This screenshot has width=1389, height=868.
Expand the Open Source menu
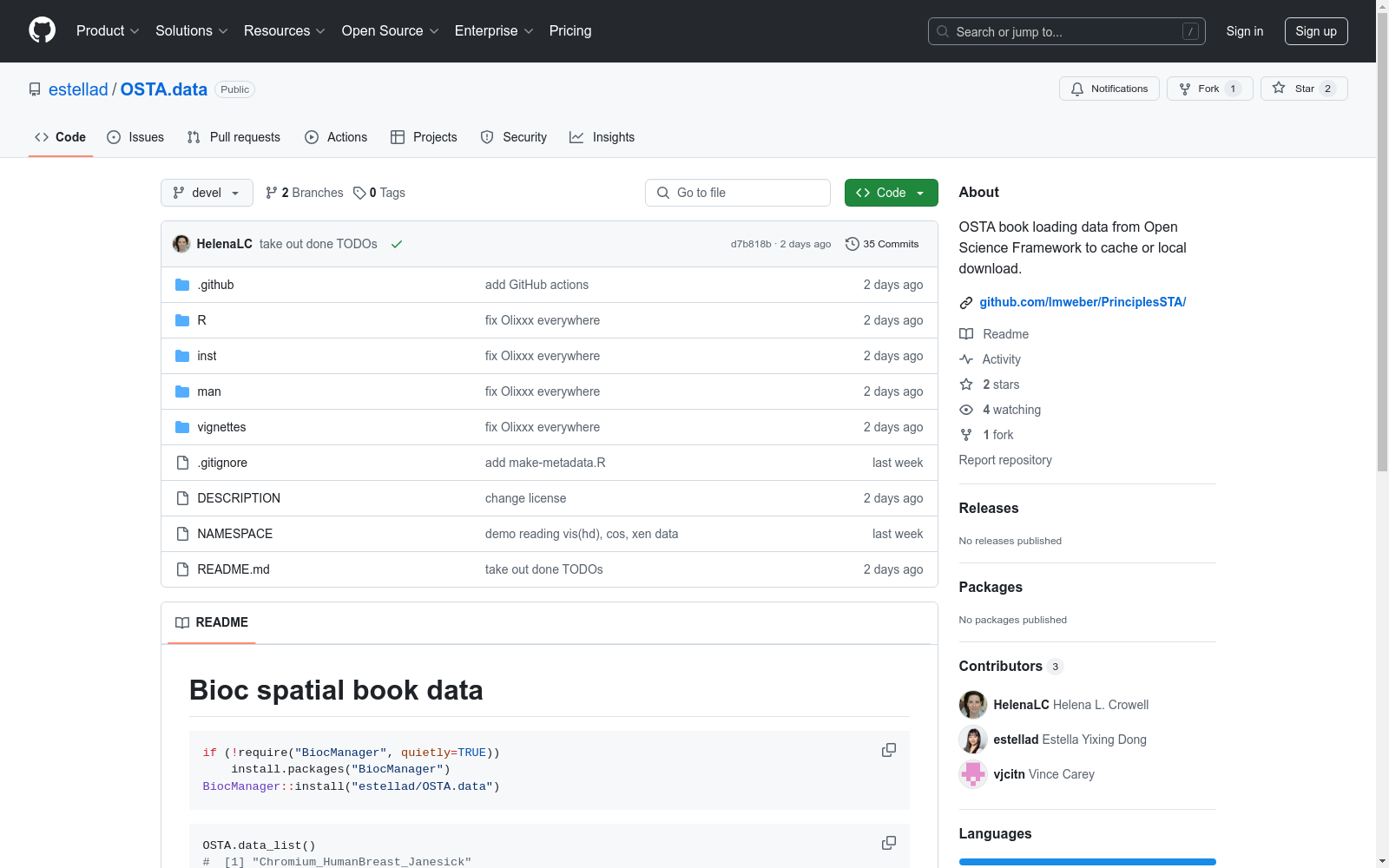tap(391, 31)
